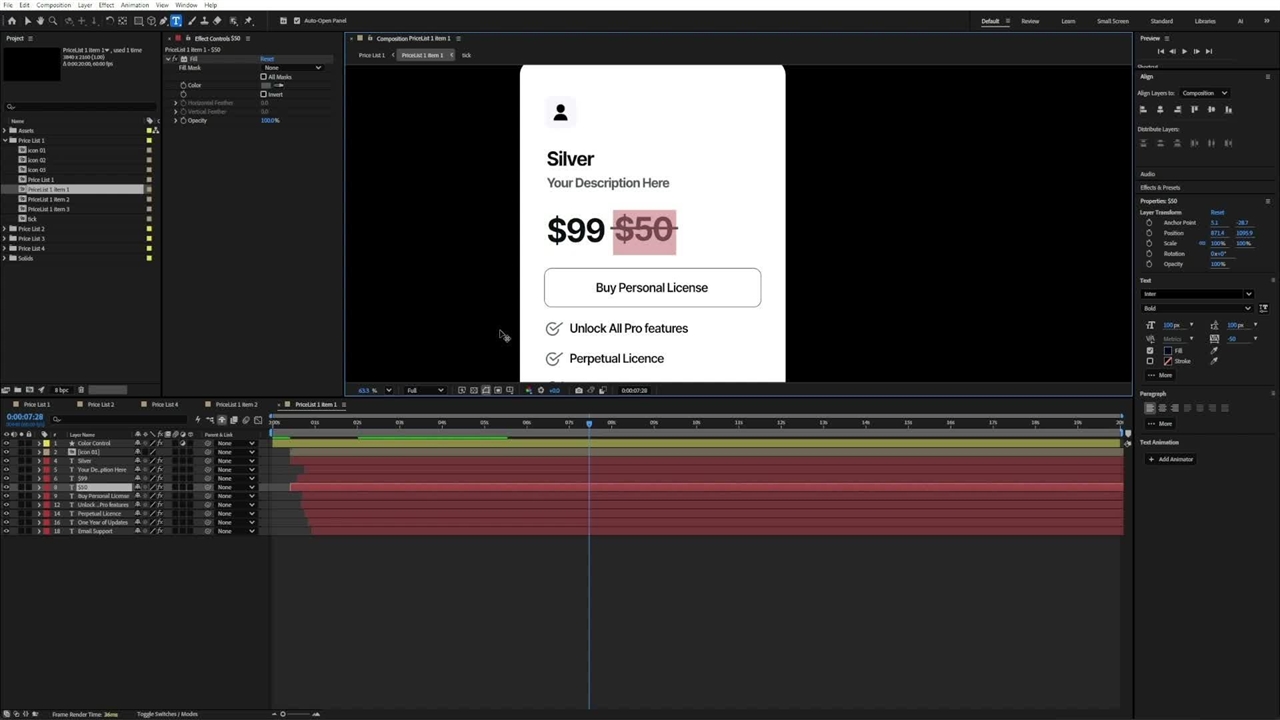Viewport: 1280px width, 720px height.
Task: Click the Fill effect color swatch
Action: [x=266, y=85]
